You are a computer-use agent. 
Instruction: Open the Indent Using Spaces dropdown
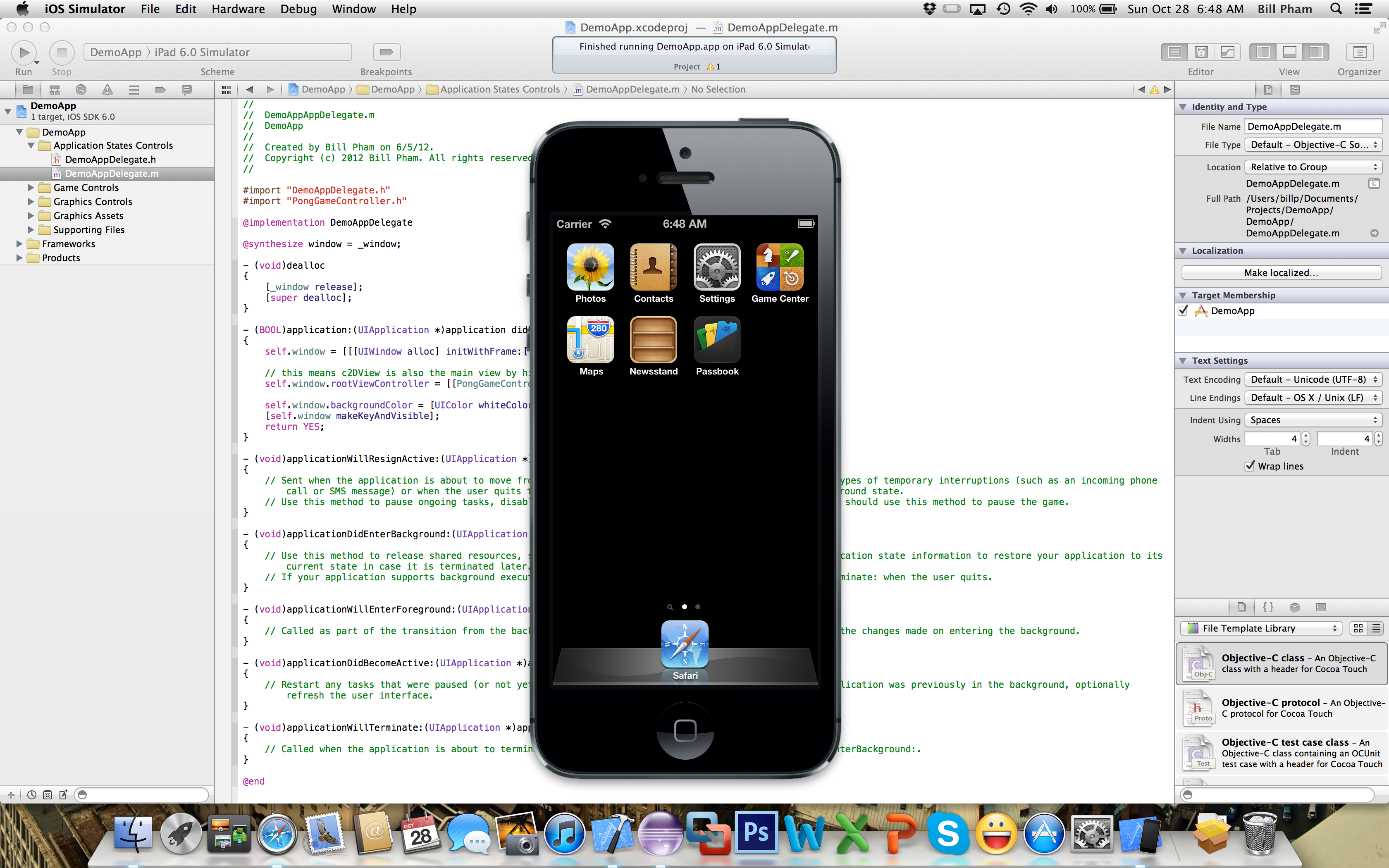pos(1313,420)
